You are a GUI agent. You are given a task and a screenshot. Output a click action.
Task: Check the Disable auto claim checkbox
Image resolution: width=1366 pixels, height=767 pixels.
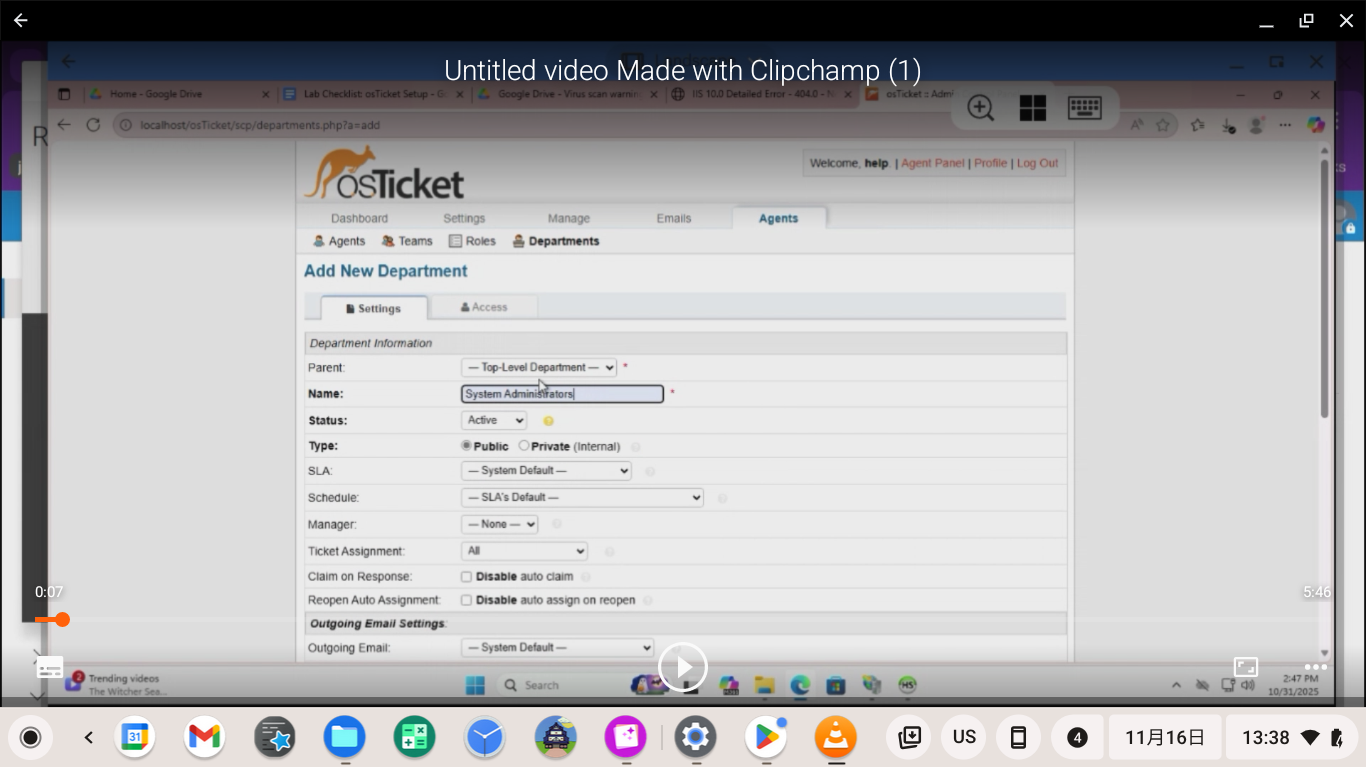coord(466,577)
